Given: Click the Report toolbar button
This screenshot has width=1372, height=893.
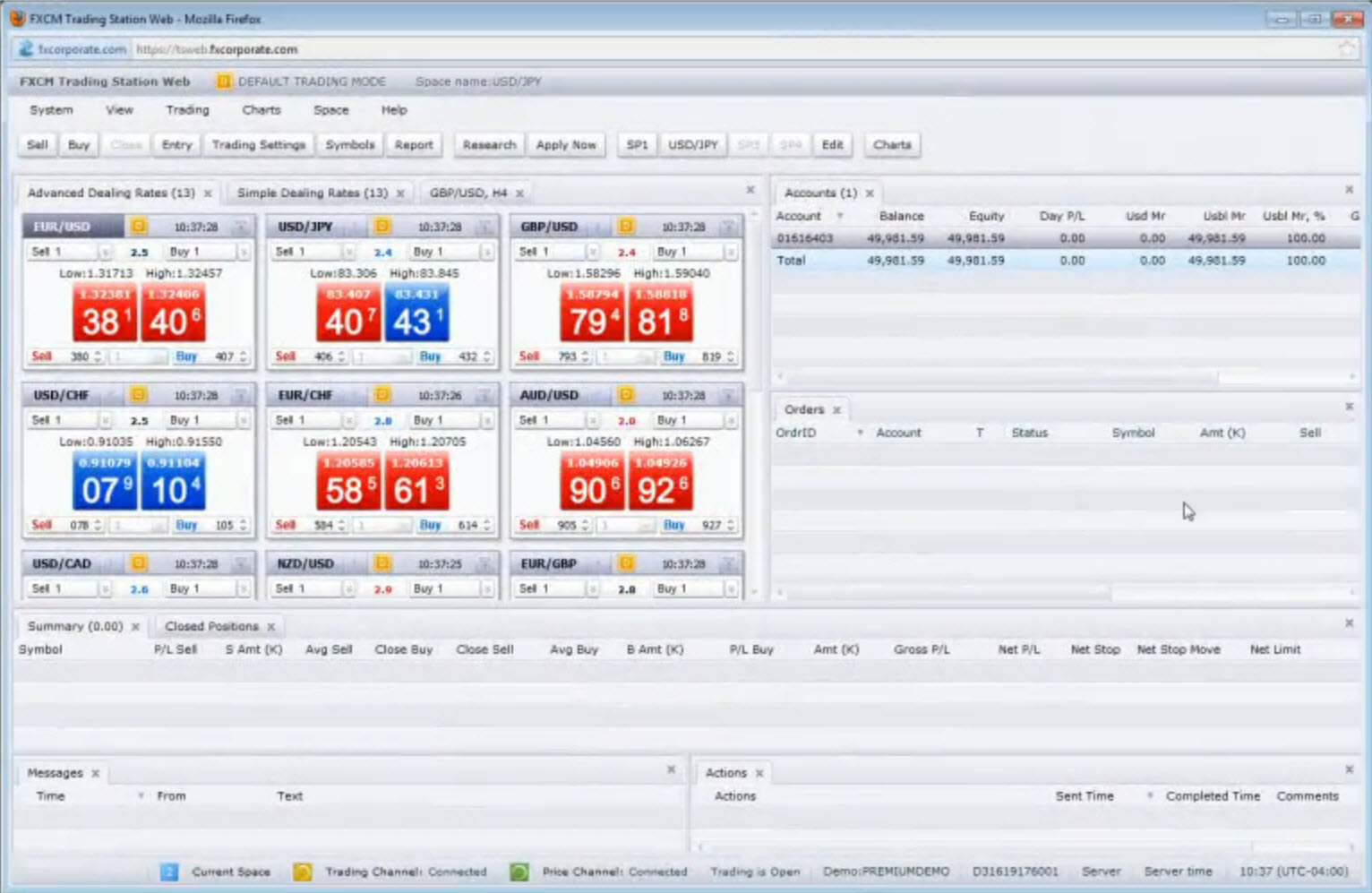Looking at the screenshot, I should pyautogui.click(x=414, y=145).
